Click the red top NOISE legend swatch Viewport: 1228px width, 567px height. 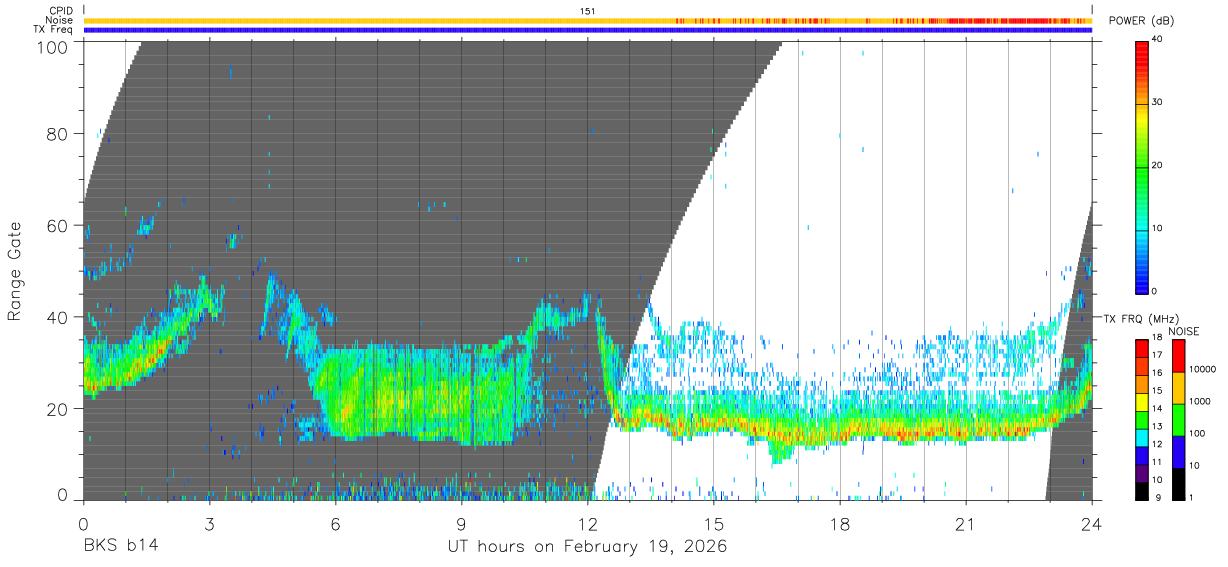click(x=1177, y=356)
